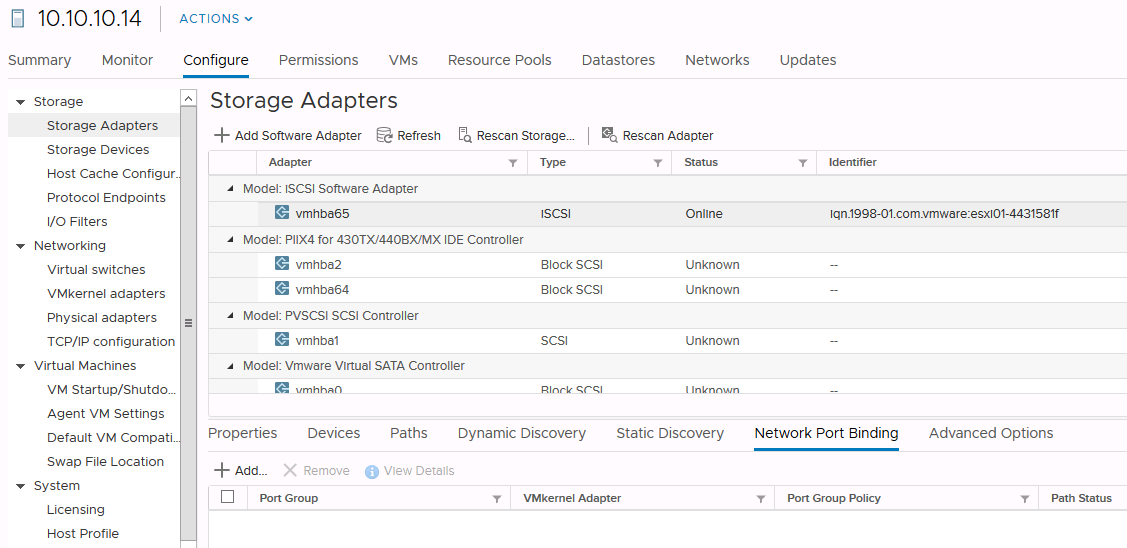Open the Paths tab

(x=409, y=433)
